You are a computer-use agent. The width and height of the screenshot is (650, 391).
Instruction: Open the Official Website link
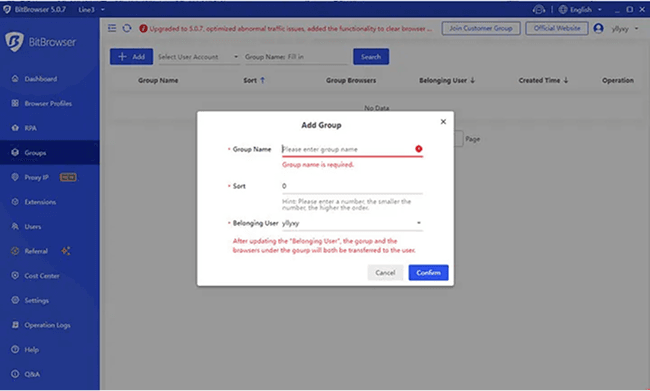557,28
